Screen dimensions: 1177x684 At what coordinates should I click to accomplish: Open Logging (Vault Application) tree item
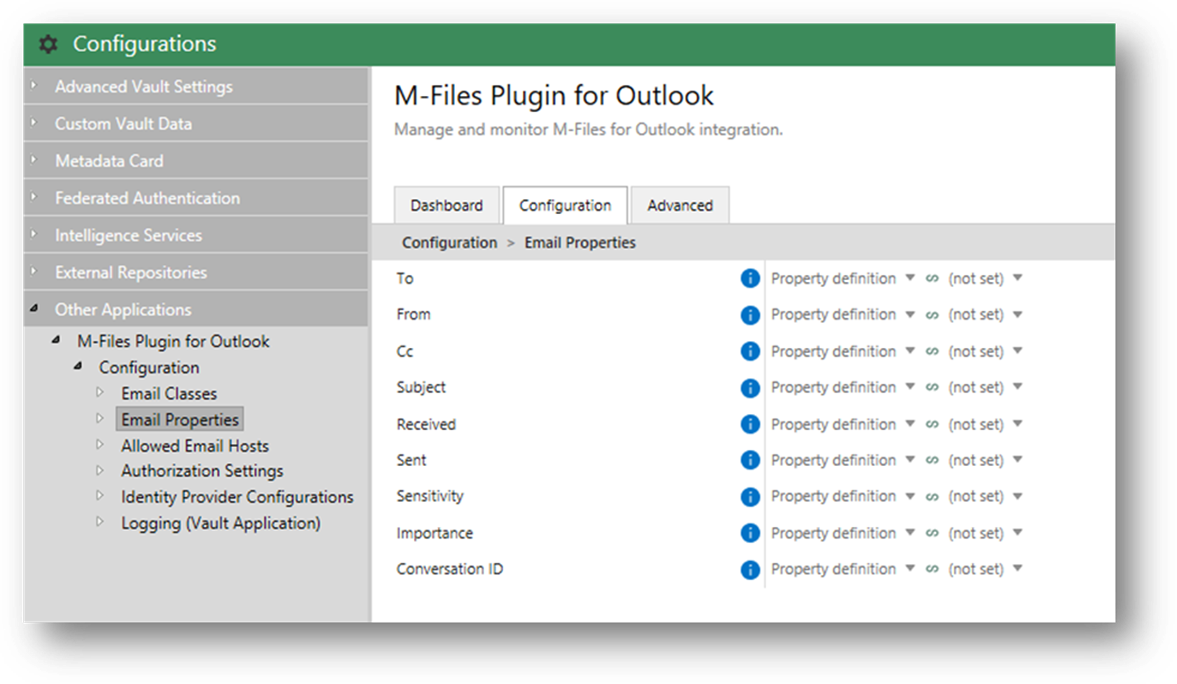pyautogui.click(x=221, y=523)
